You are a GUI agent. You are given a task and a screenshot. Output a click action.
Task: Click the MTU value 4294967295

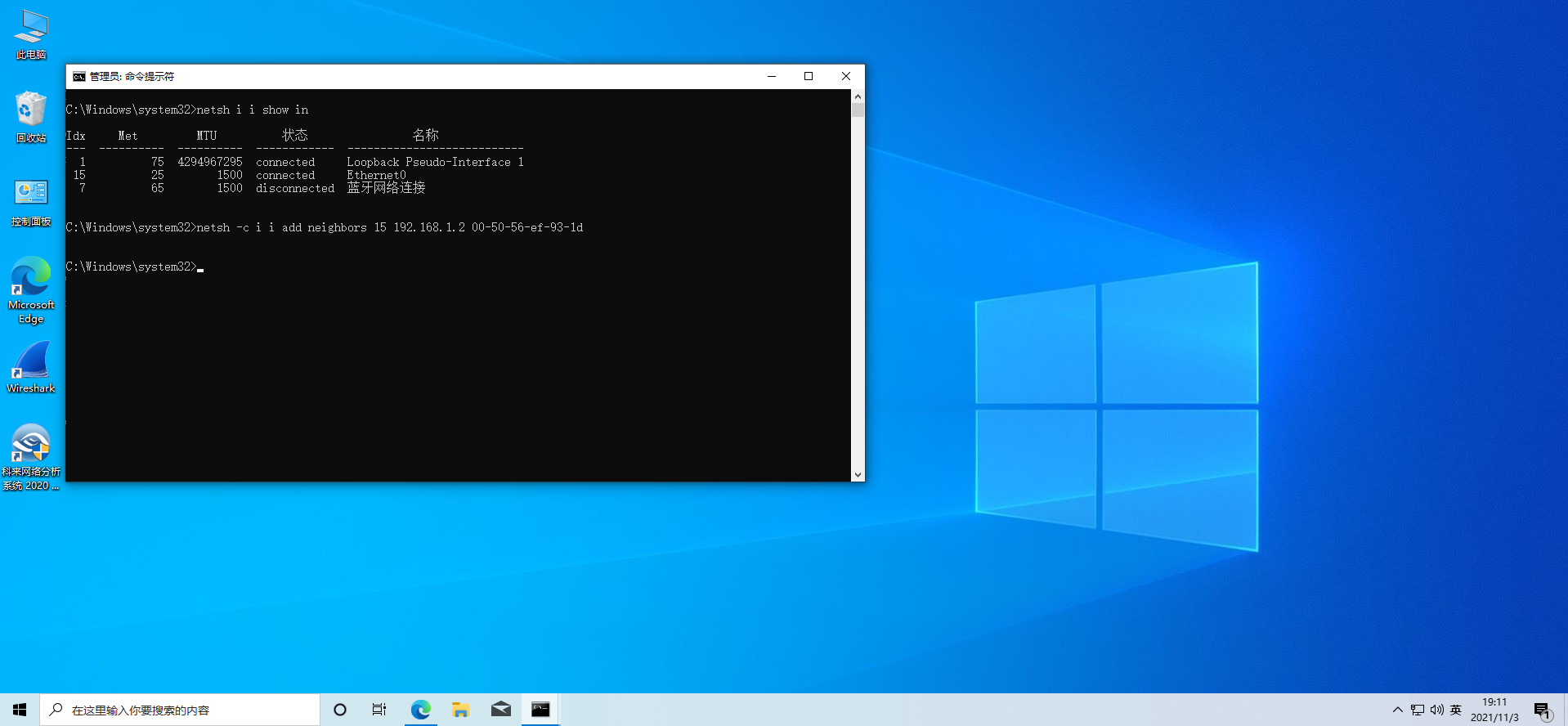[x=210, y=162]
